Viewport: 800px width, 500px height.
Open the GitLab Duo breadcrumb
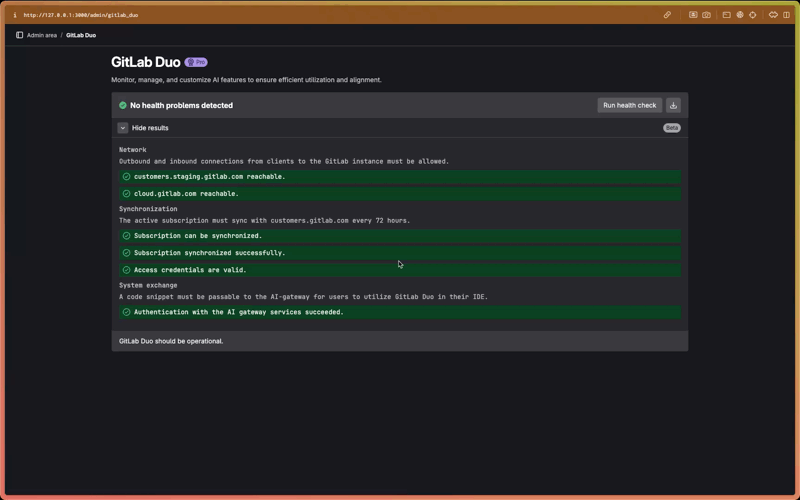[x=81, y=35]
